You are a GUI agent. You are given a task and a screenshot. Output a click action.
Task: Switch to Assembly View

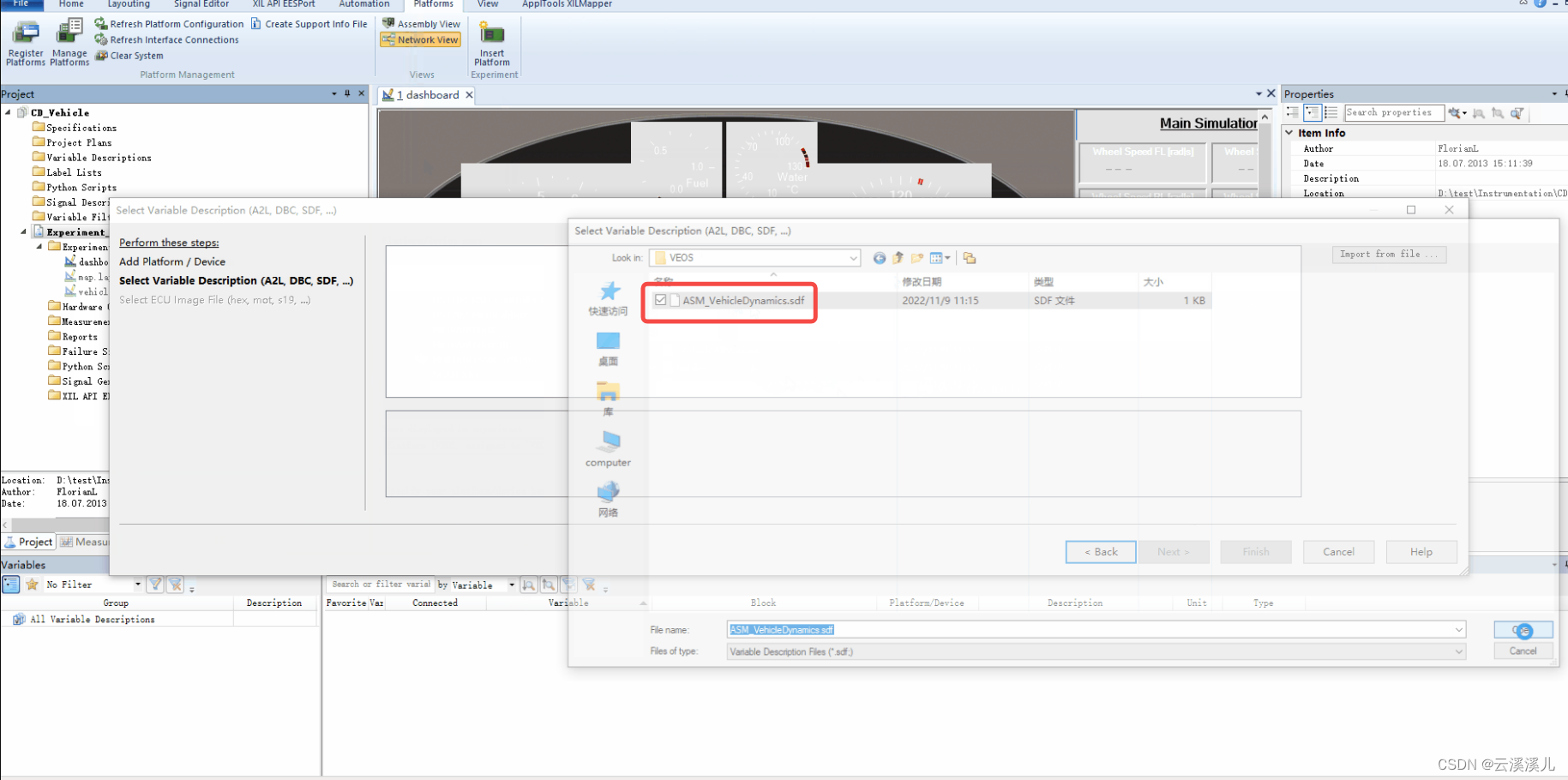point(421,24)
